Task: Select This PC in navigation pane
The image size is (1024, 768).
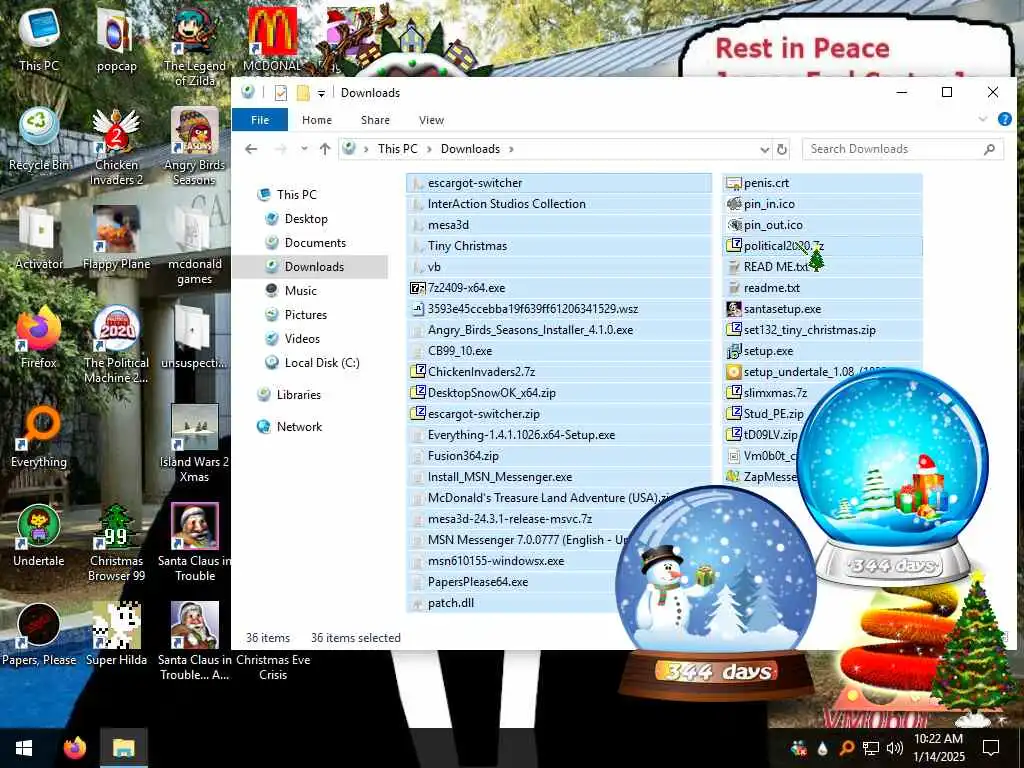Action: pos(296,195)
